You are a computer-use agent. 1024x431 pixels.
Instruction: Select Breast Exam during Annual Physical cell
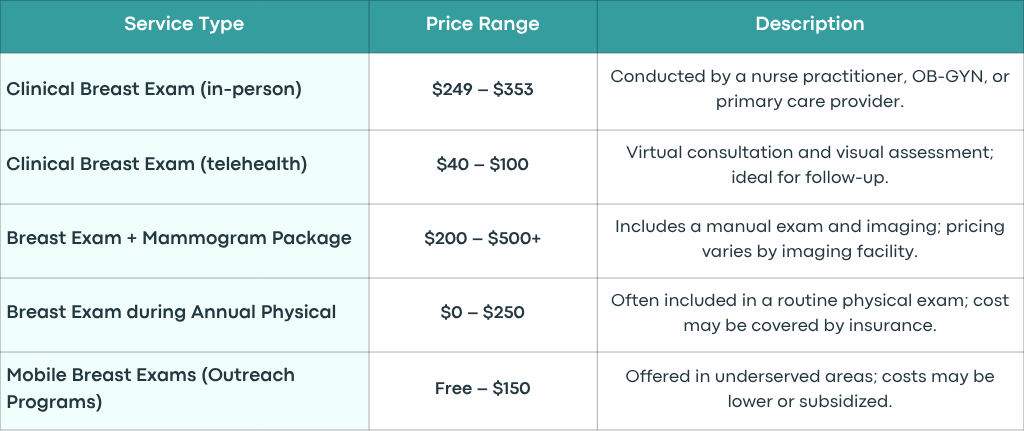tap(184, 315)
